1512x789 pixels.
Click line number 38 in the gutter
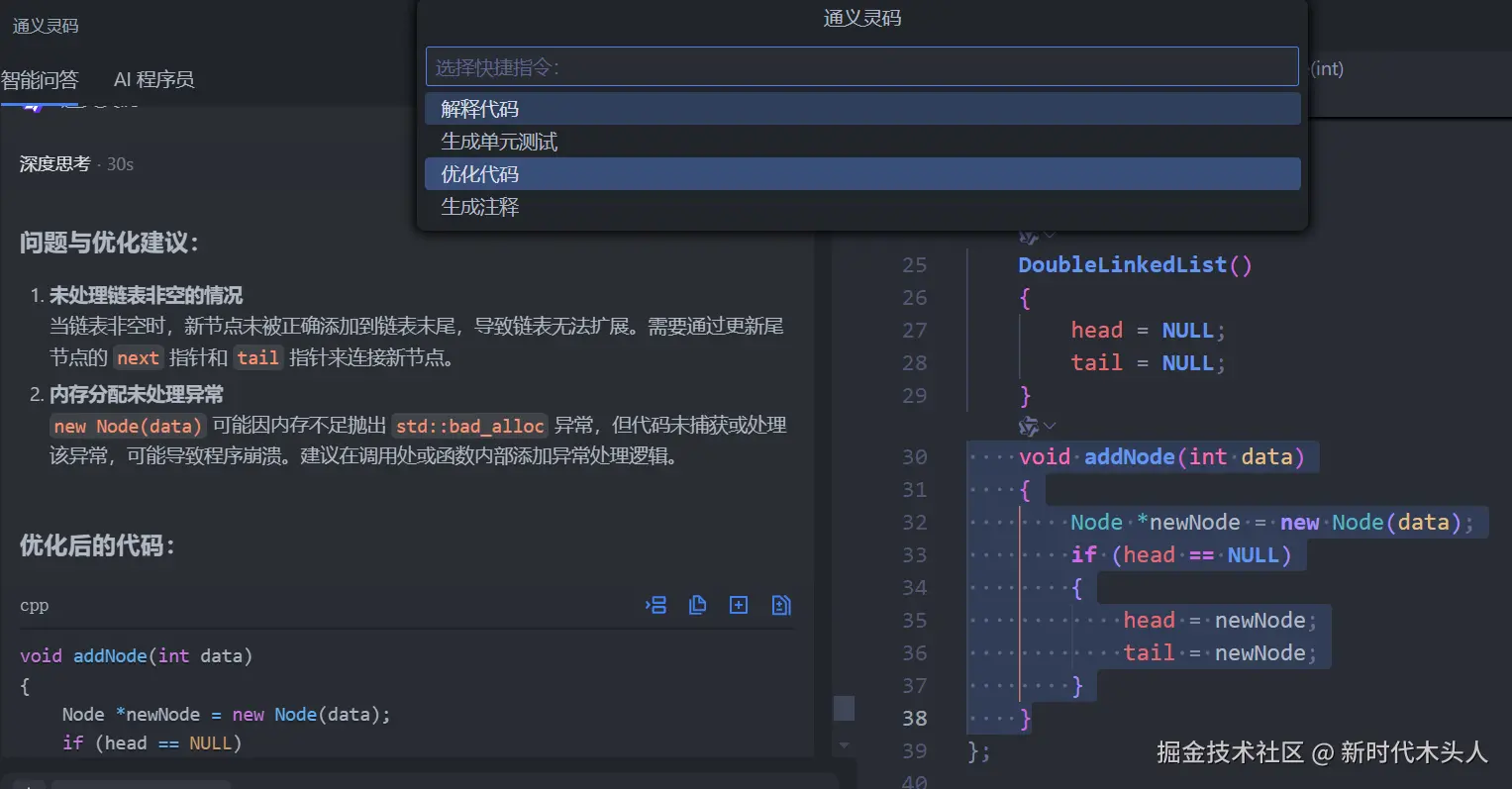pyautogui.click(x=915, y=719)
